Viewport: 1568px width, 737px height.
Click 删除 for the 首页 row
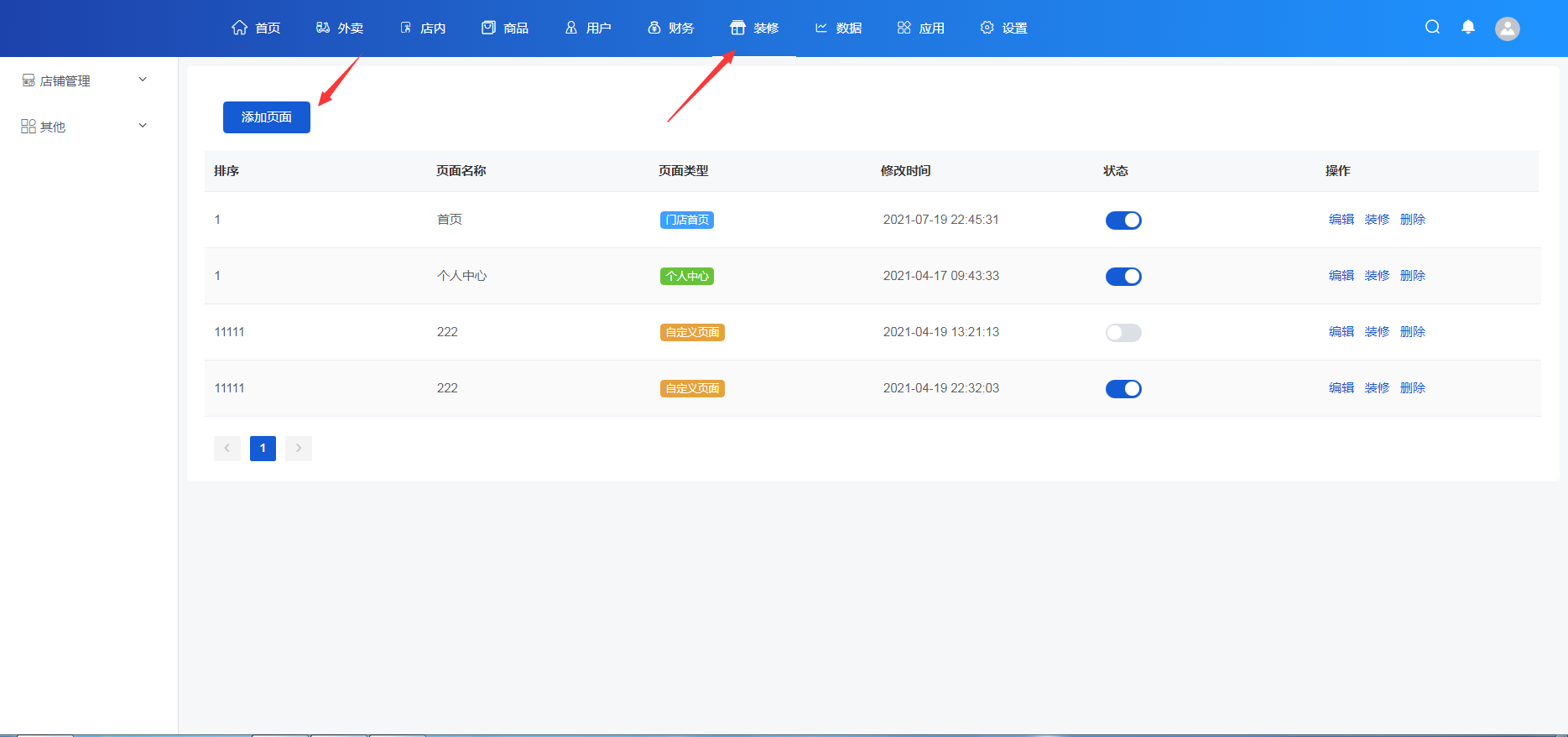(1413, 220)
